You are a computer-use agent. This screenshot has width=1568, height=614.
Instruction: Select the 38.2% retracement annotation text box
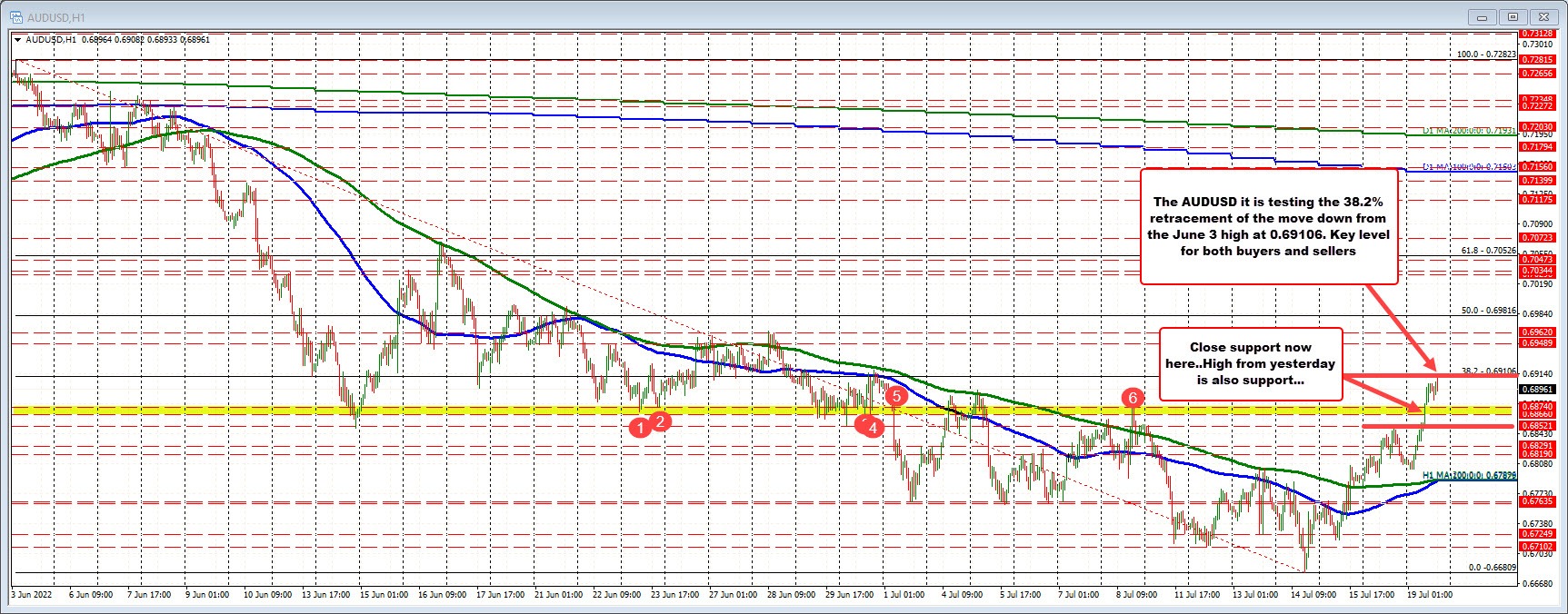[x=1268, y=226]
